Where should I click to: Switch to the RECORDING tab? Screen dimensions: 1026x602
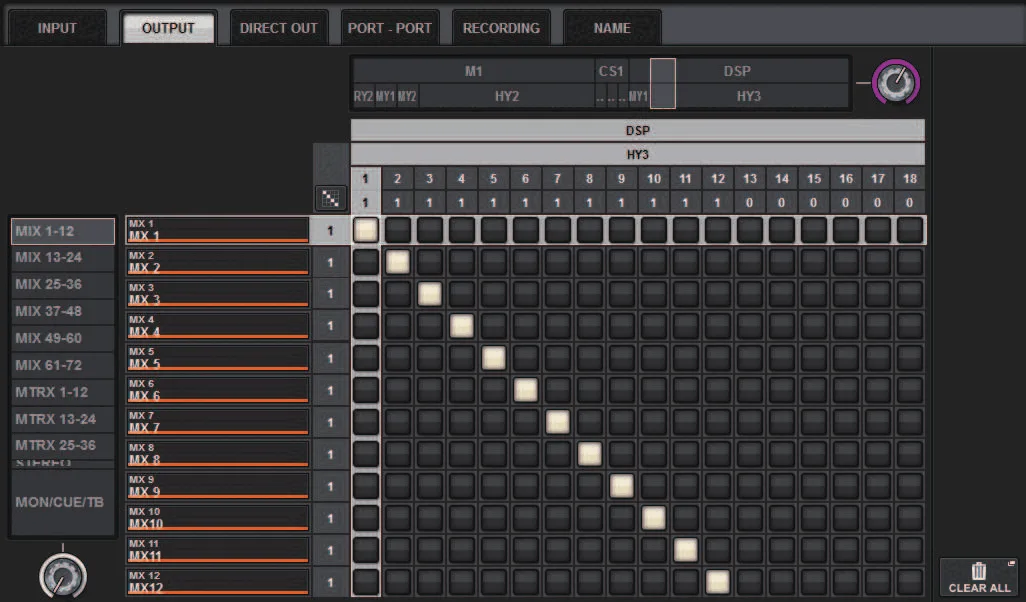[x=501, y=28]
